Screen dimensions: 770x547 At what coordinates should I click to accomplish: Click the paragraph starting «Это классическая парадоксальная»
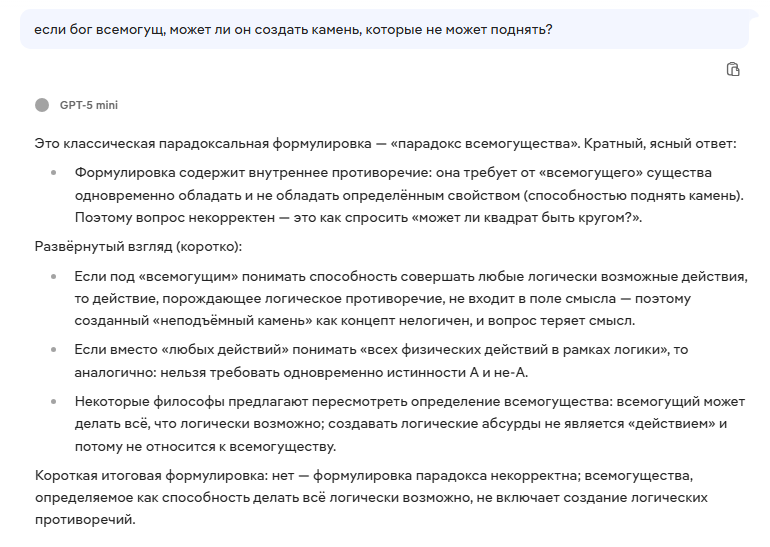(x=384, y=143)
